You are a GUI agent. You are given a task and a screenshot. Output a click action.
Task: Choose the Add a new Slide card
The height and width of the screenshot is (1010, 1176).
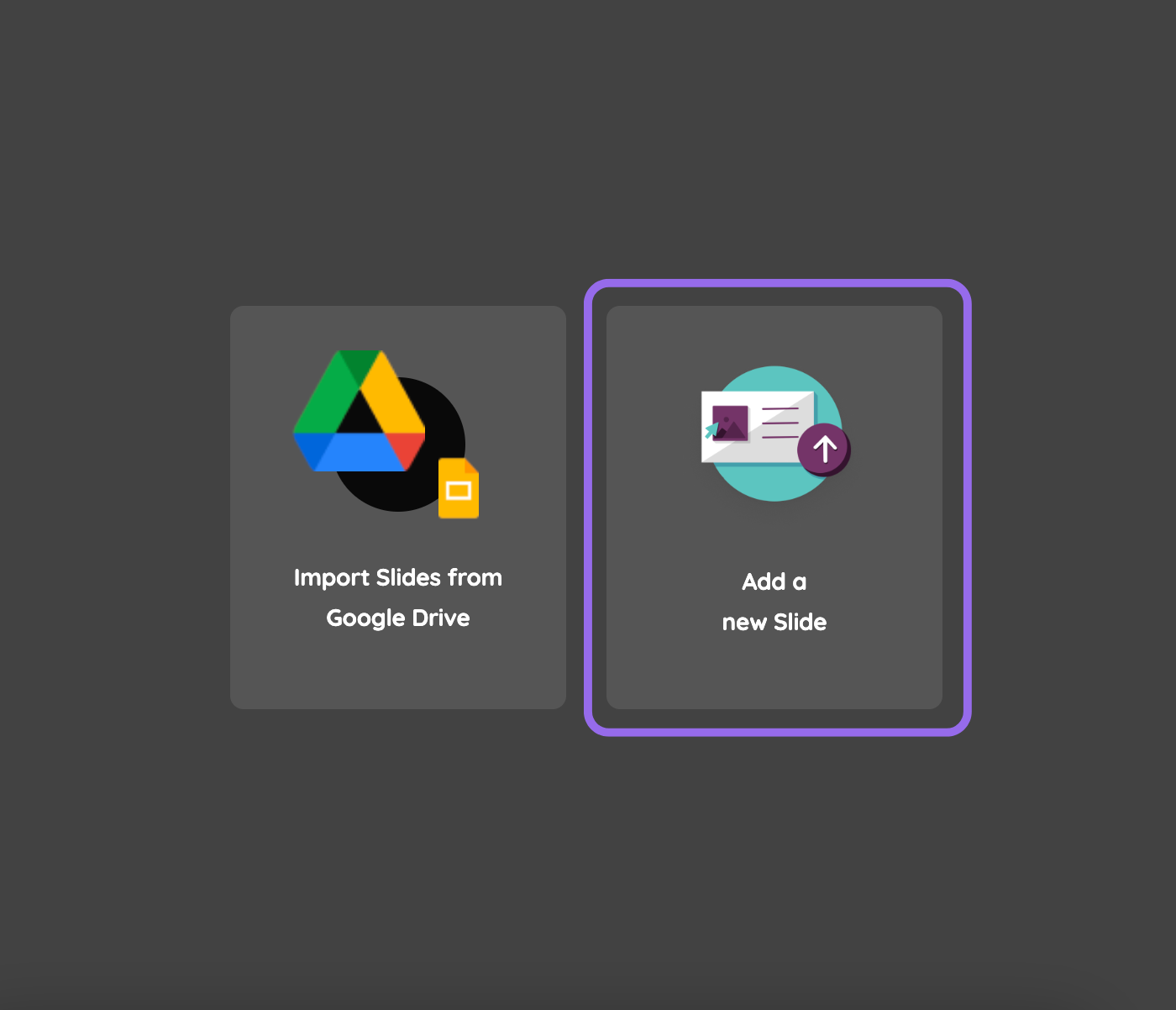tap(774, 508)
